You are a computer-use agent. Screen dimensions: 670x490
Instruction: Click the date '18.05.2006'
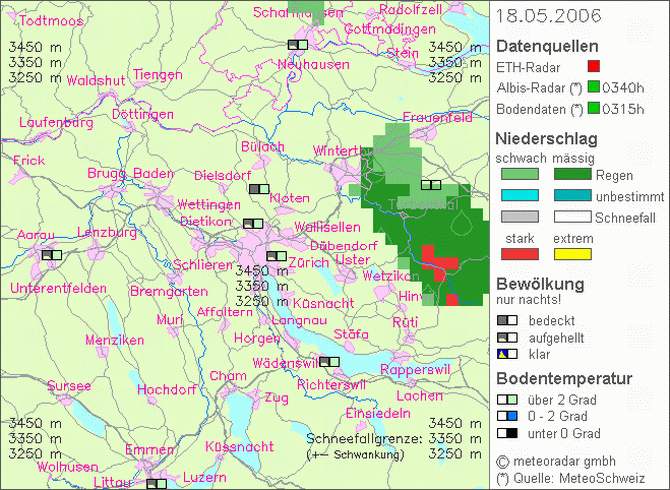pyautogui.click(x=548, y=16)
